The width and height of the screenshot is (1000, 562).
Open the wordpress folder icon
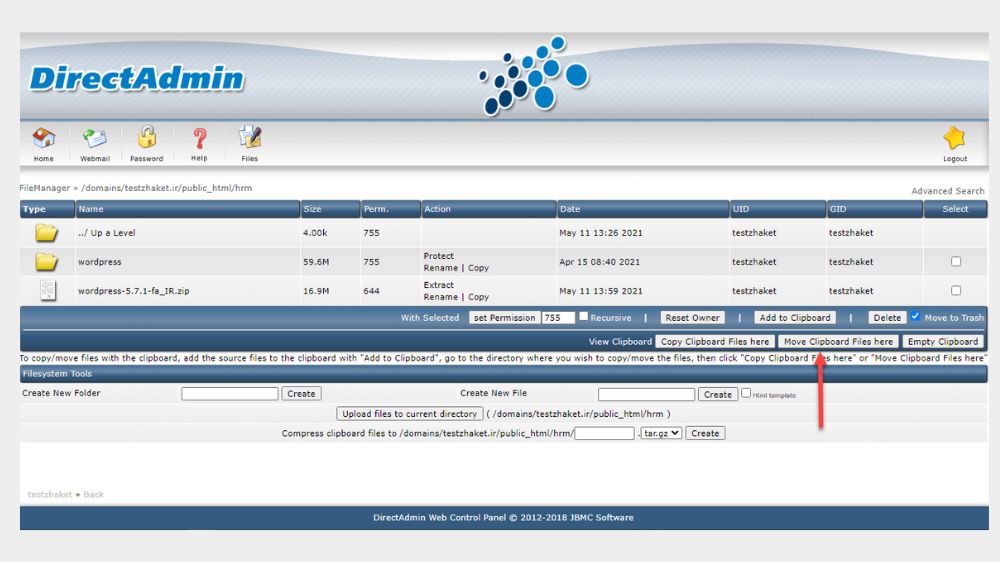click(x=46, y=262)
